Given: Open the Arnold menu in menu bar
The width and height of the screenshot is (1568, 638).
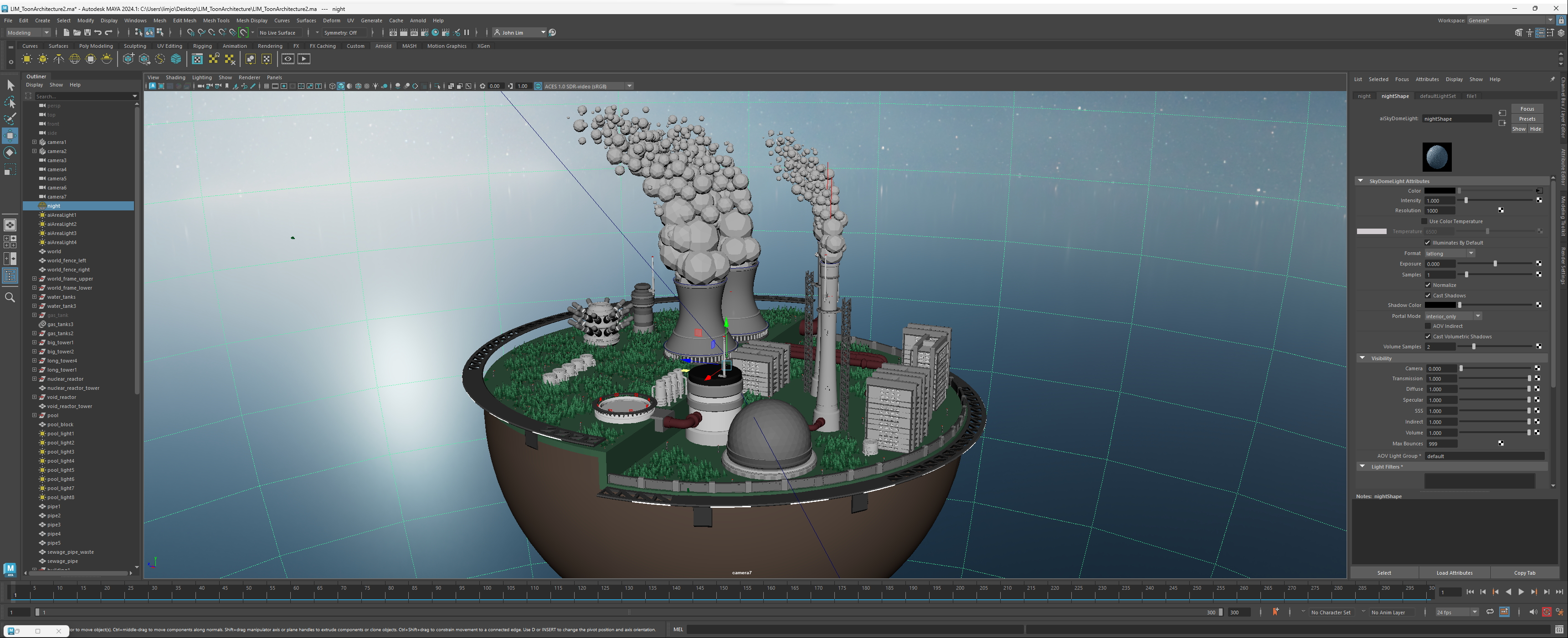Looking at the screenshot, I should (x=417, y=20).
